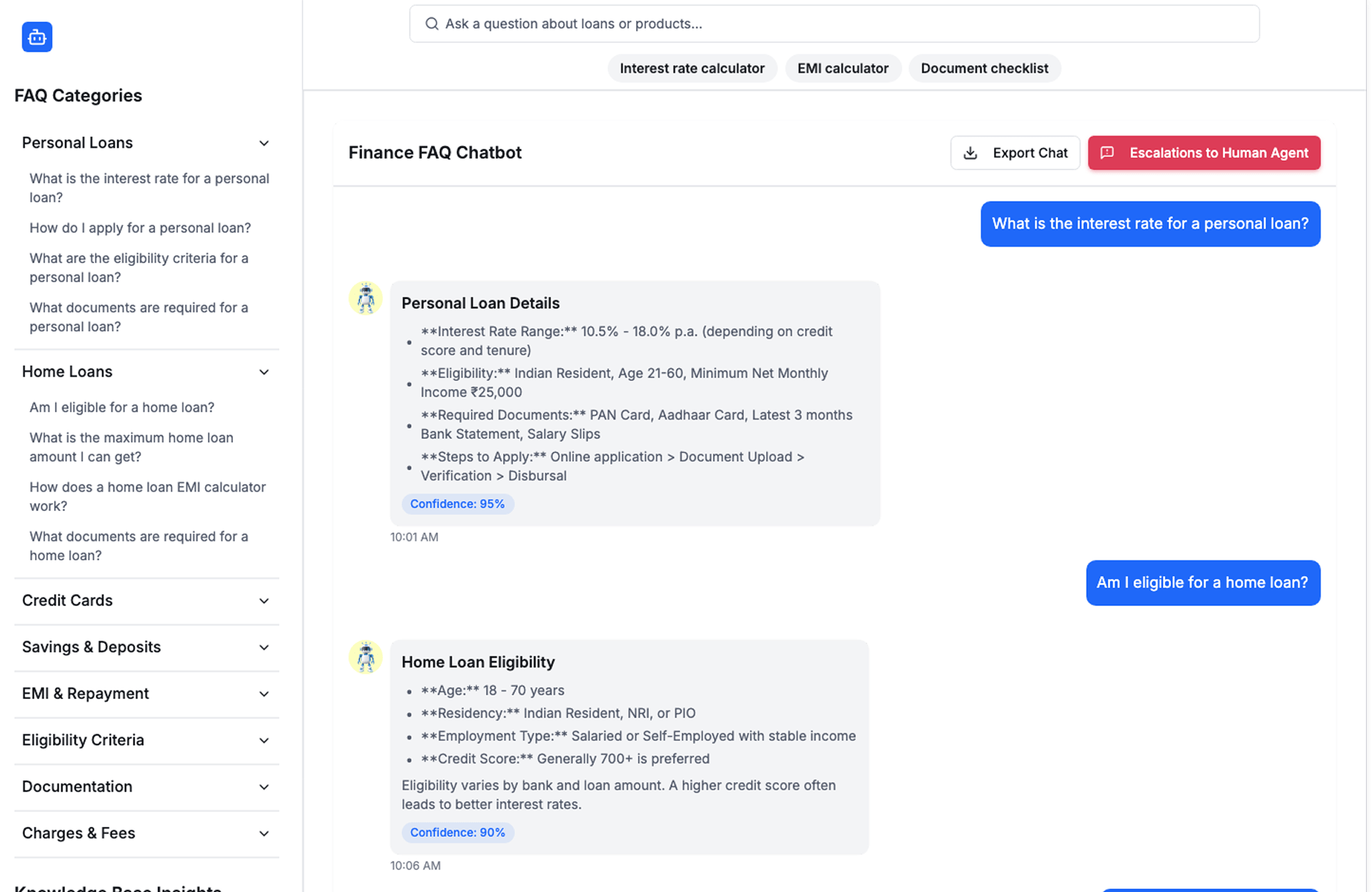1372x892 pixels.
Task: Expand the Savings & Deposits category
Action: [264, 647]
